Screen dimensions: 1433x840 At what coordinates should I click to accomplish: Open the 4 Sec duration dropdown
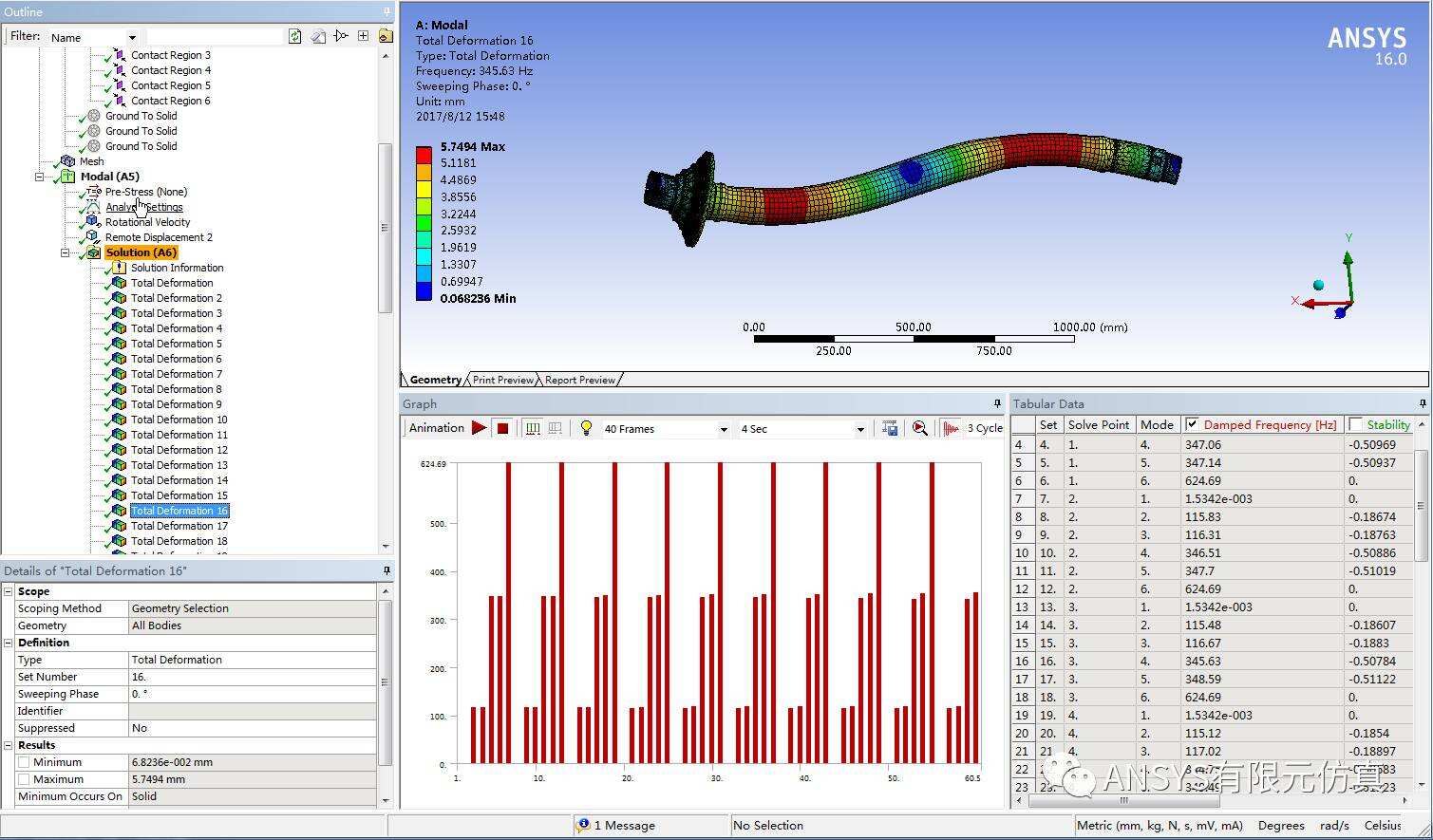(x=802, y=429)
